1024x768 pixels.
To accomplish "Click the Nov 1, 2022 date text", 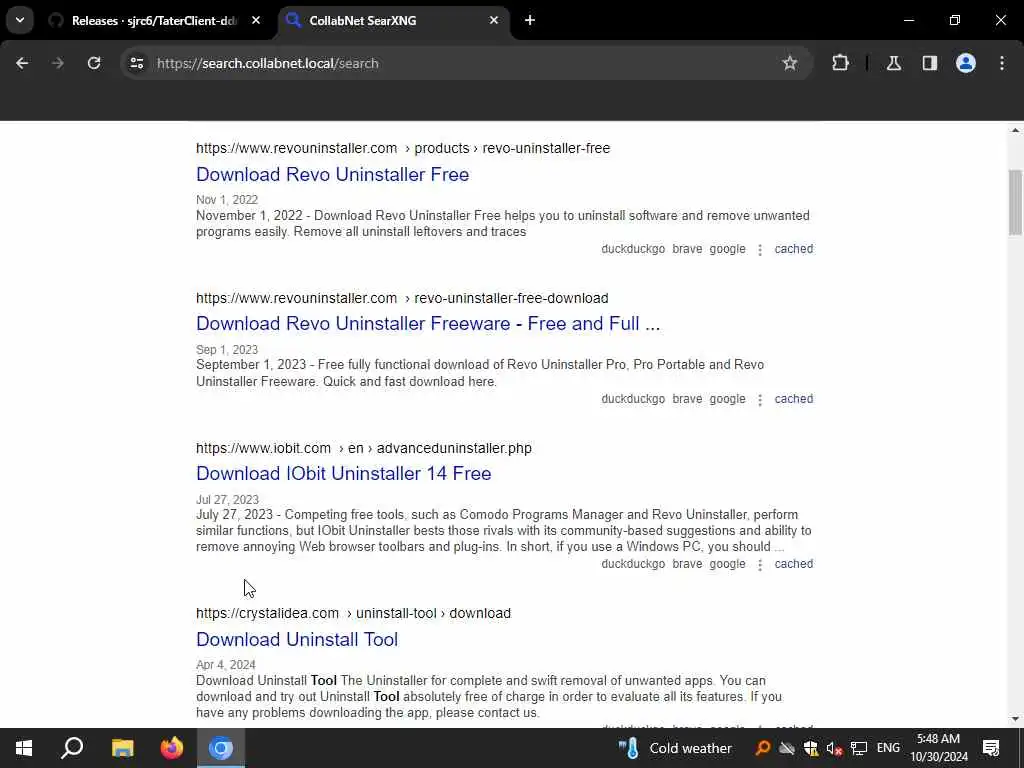I will (227, 200).
